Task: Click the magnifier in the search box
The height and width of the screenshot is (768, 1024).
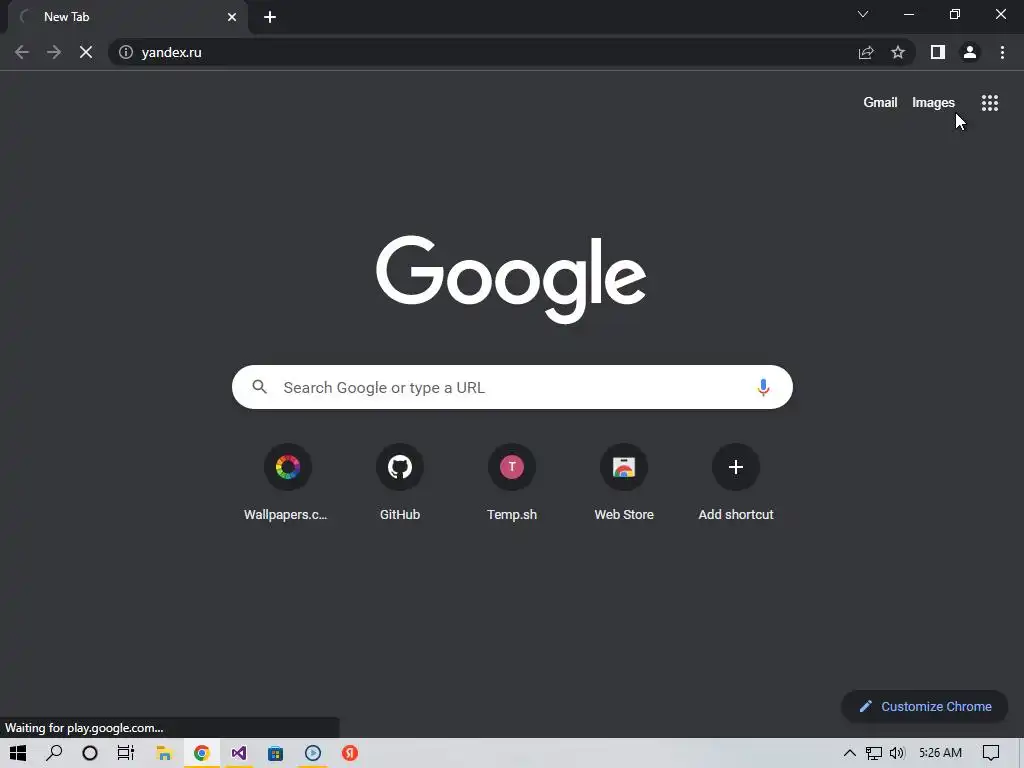Action: [260, 387]
